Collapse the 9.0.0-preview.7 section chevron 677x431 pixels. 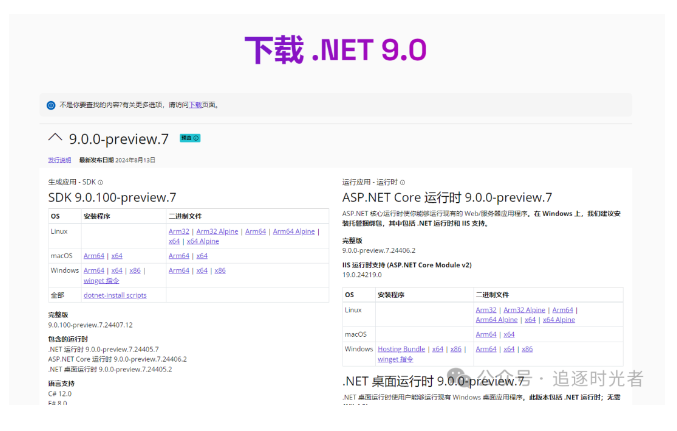pos(55,138)
